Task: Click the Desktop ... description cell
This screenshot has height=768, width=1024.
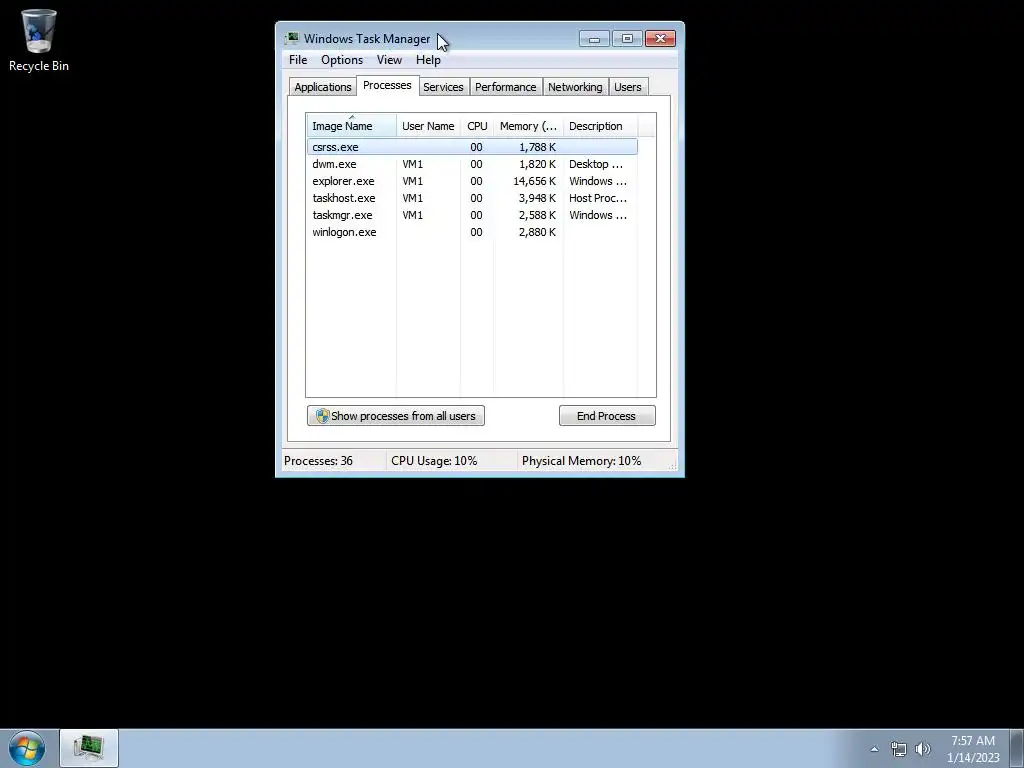Action: tap(596, 164)
